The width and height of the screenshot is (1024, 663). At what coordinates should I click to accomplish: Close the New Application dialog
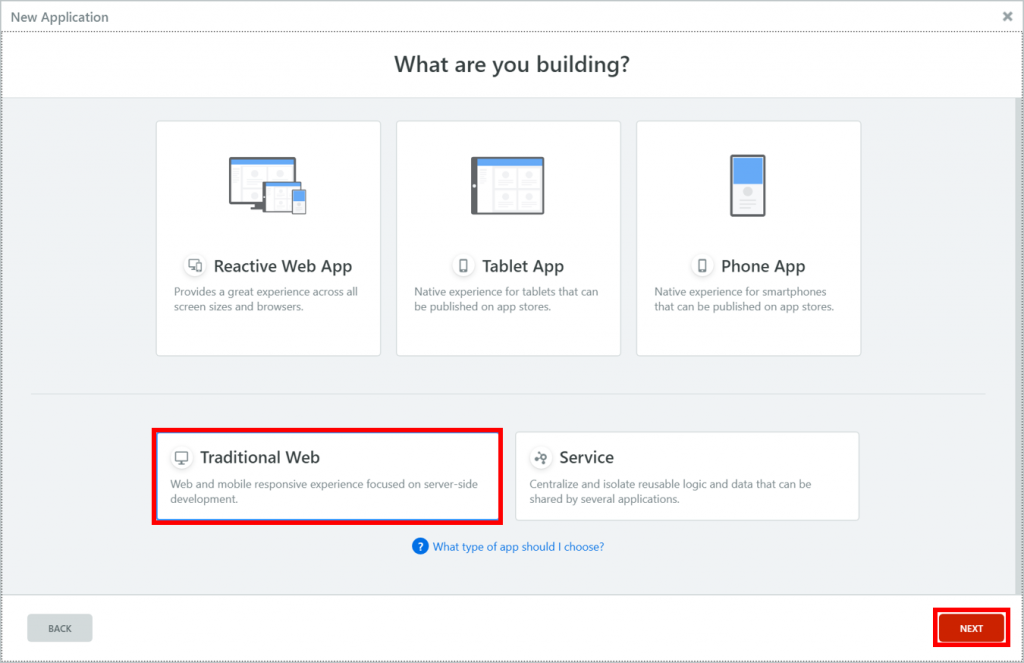coord(1007,17)
